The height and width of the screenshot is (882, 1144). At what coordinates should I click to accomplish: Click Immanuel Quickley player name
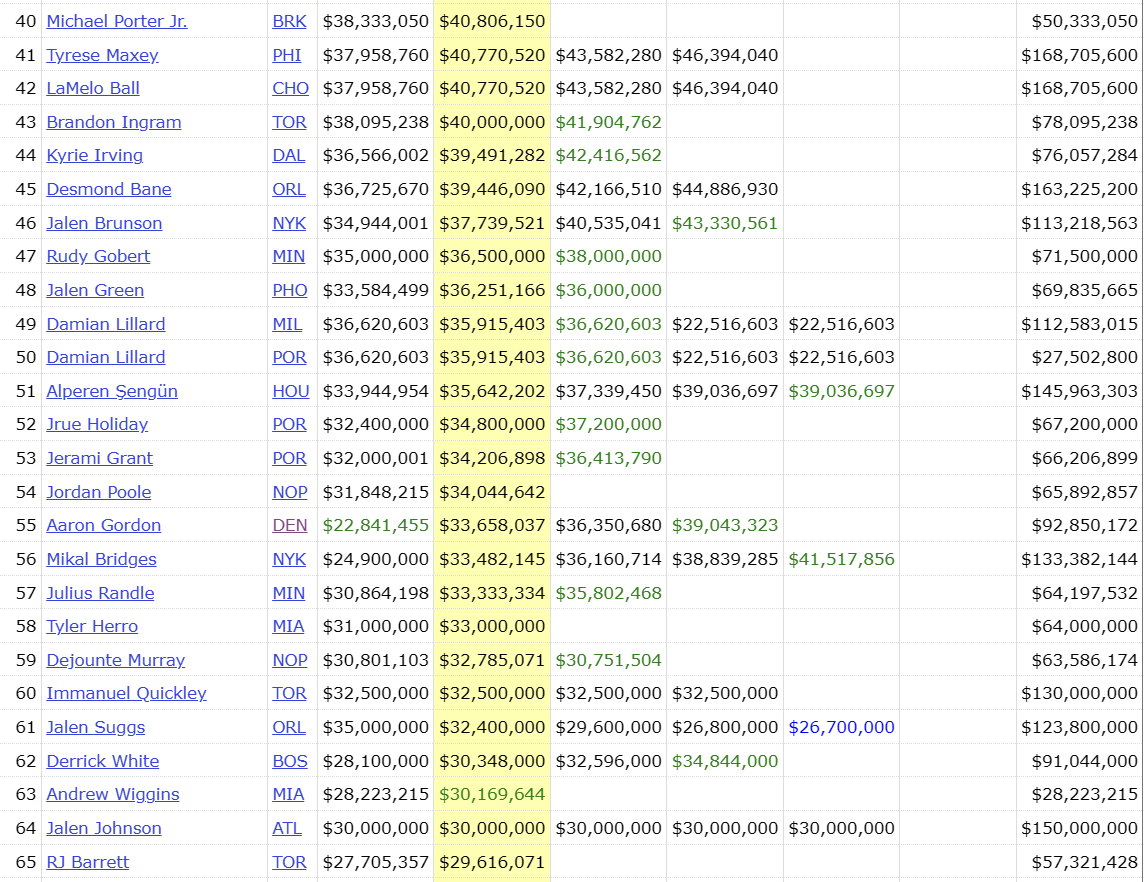click(126, 693)
